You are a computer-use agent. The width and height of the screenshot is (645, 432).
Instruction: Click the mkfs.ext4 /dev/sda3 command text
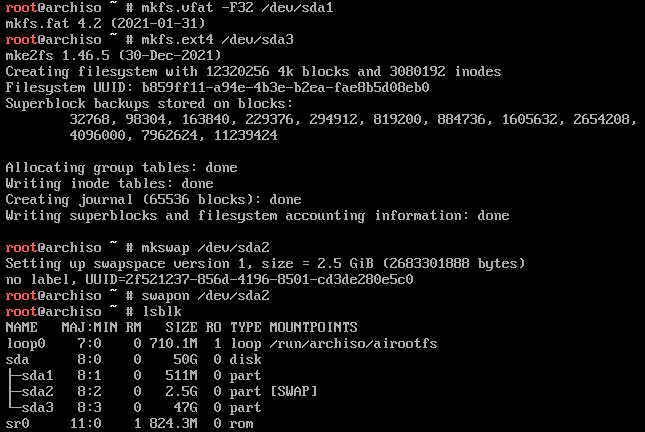click(x=217, y=39)
